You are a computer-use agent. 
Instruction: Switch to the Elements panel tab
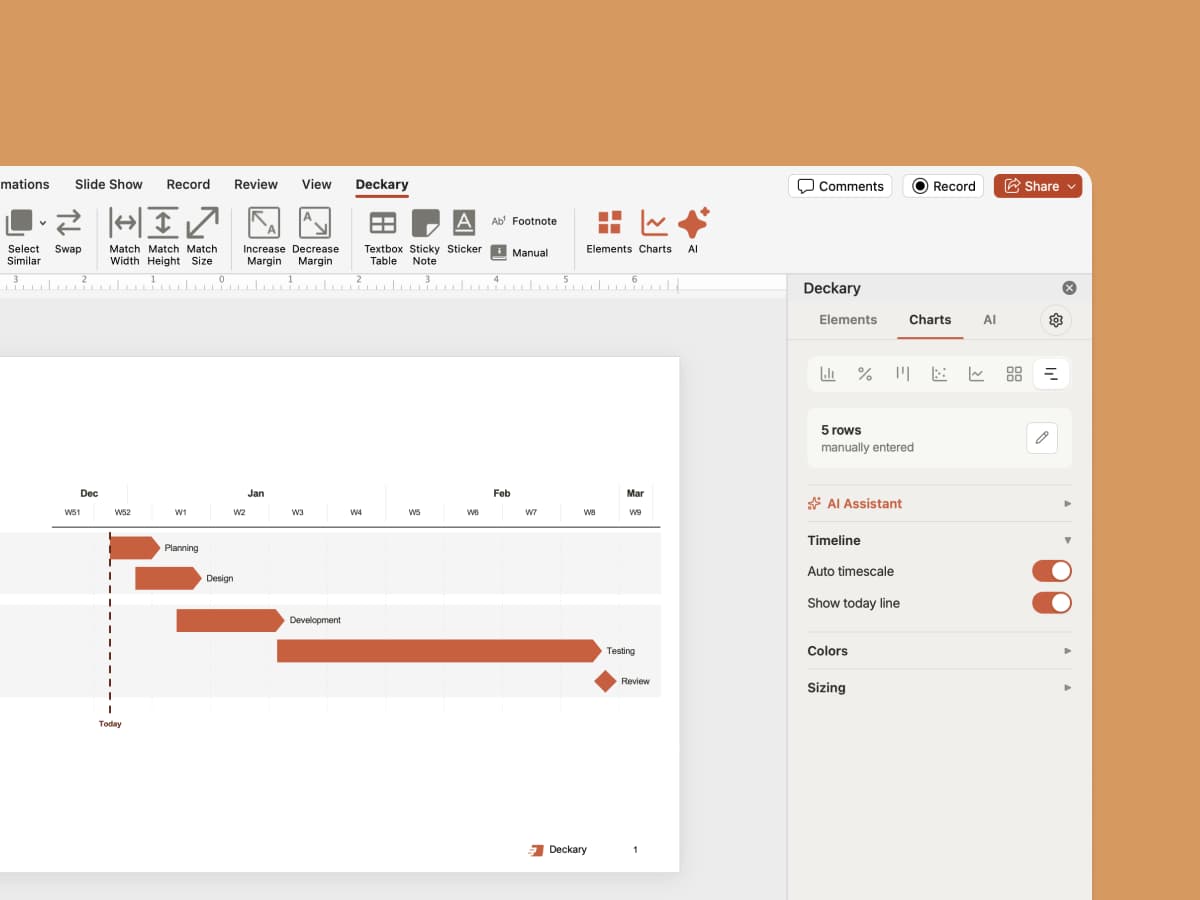[x=848, y=320]
